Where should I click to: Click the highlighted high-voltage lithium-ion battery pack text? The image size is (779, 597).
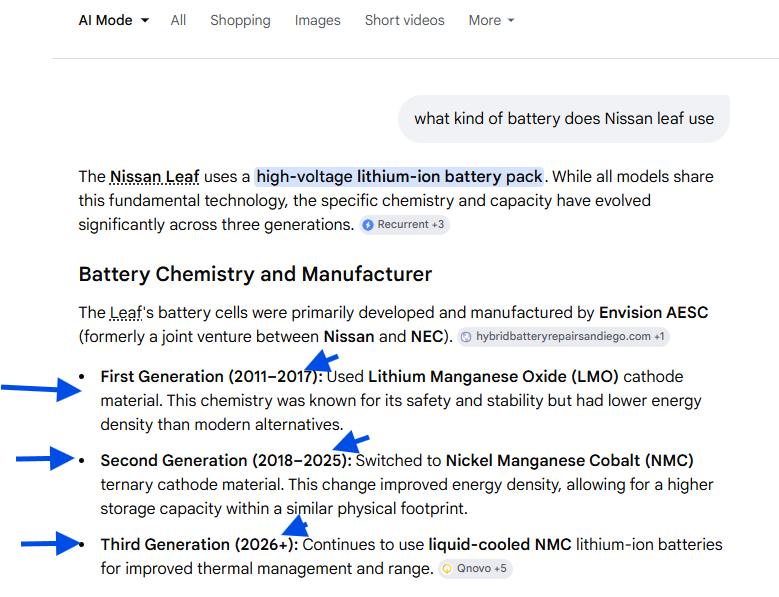399,177
